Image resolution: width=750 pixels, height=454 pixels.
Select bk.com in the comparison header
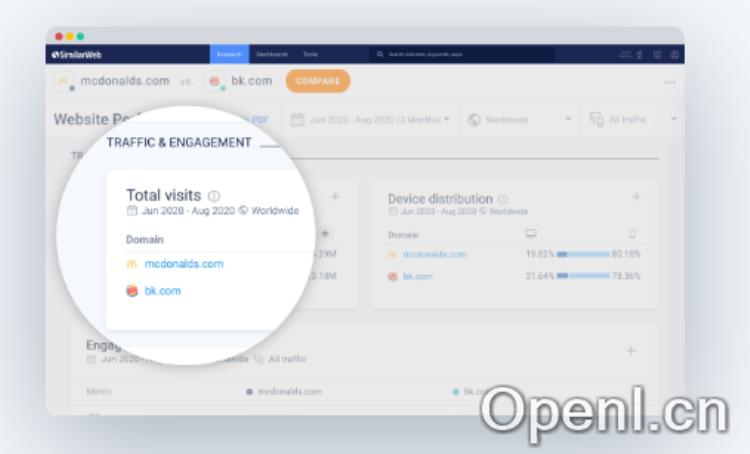(252, 81)
